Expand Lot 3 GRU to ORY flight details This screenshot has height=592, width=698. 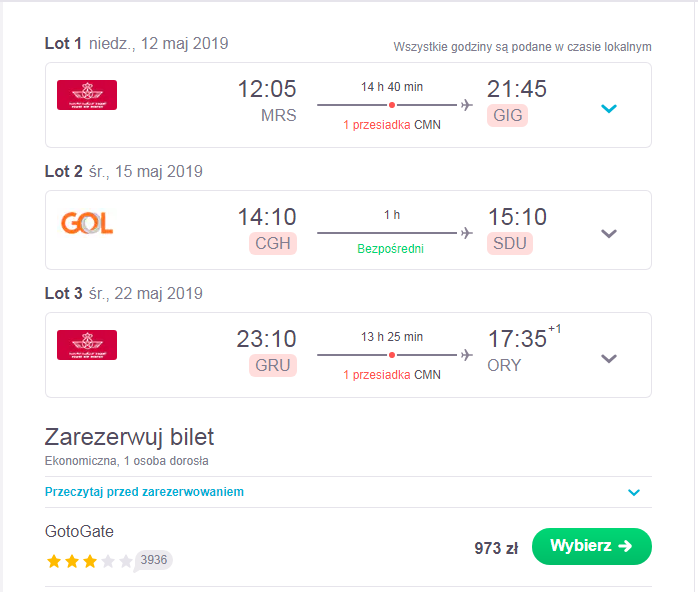(609, 359)
